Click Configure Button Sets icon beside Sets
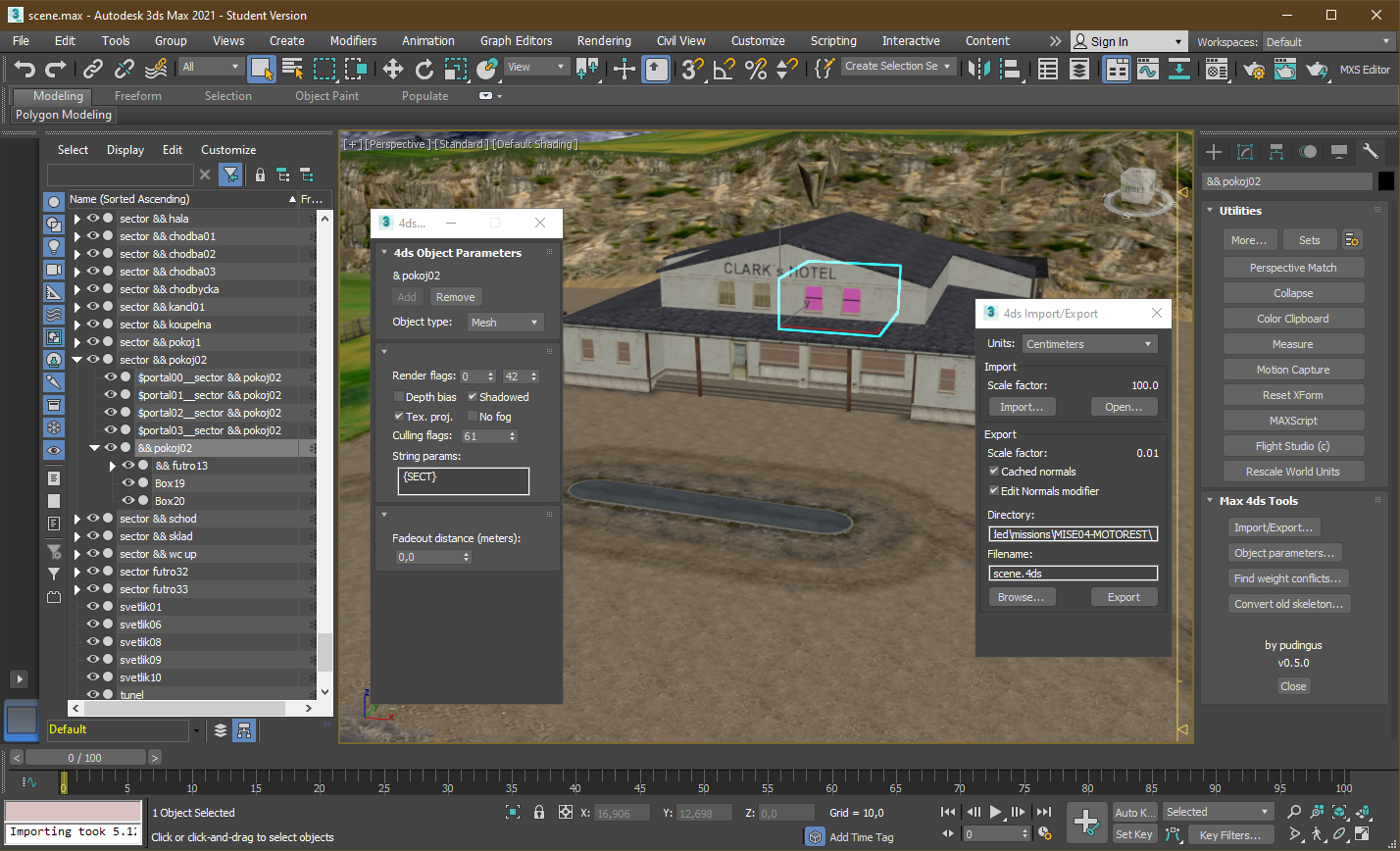 pos(1353,240)
